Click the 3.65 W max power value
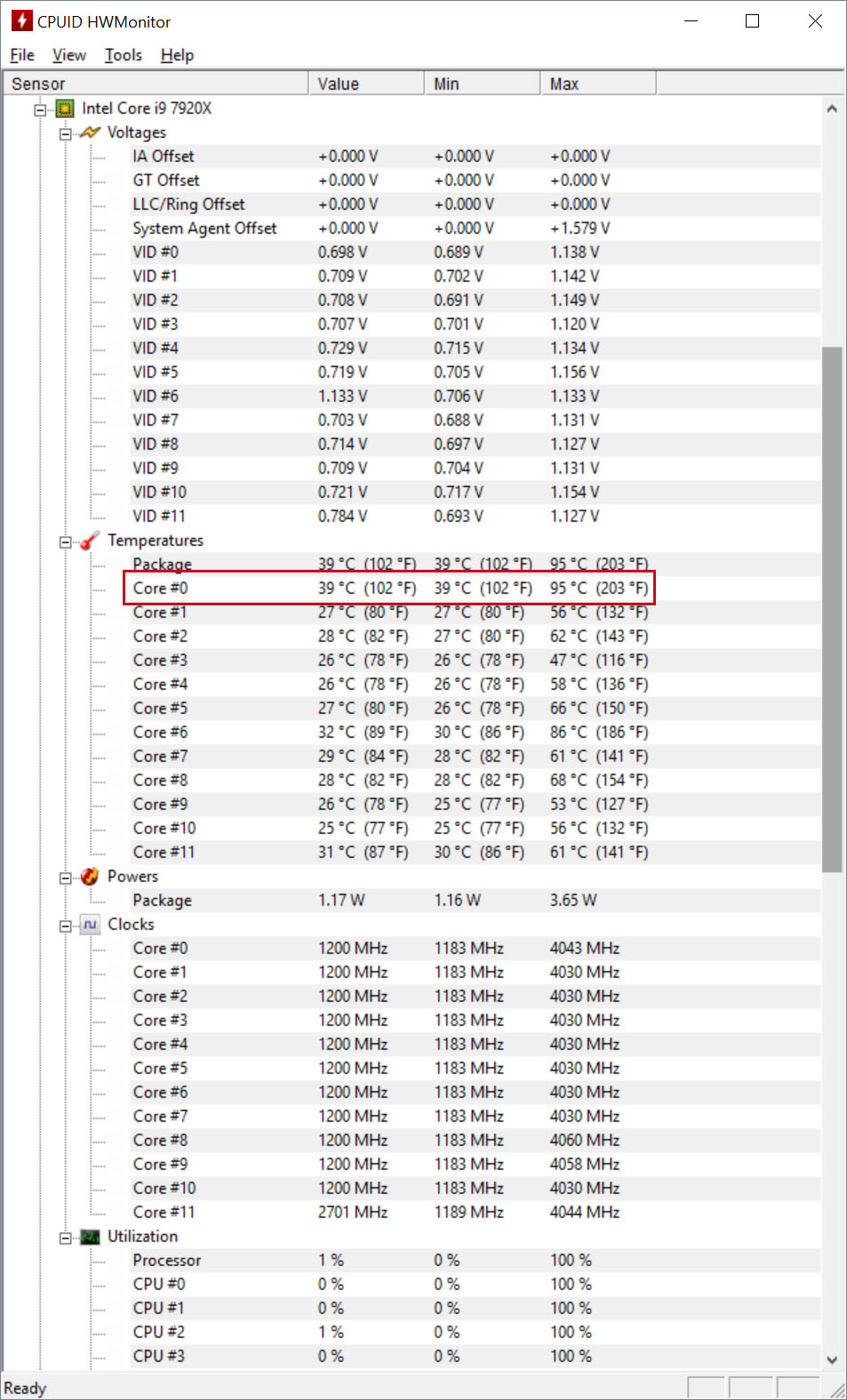Screen dimensions: 847x1400 (573, 900)
